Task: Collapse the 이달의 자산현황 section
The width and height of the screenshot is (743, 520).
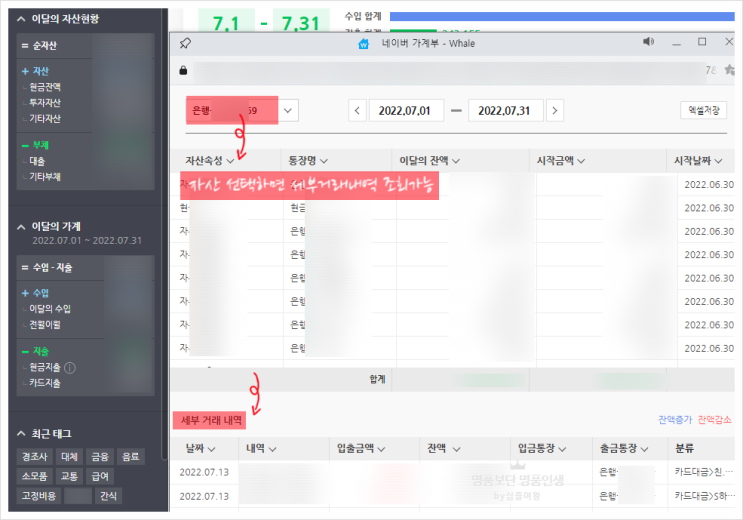Action: point(21,19)
